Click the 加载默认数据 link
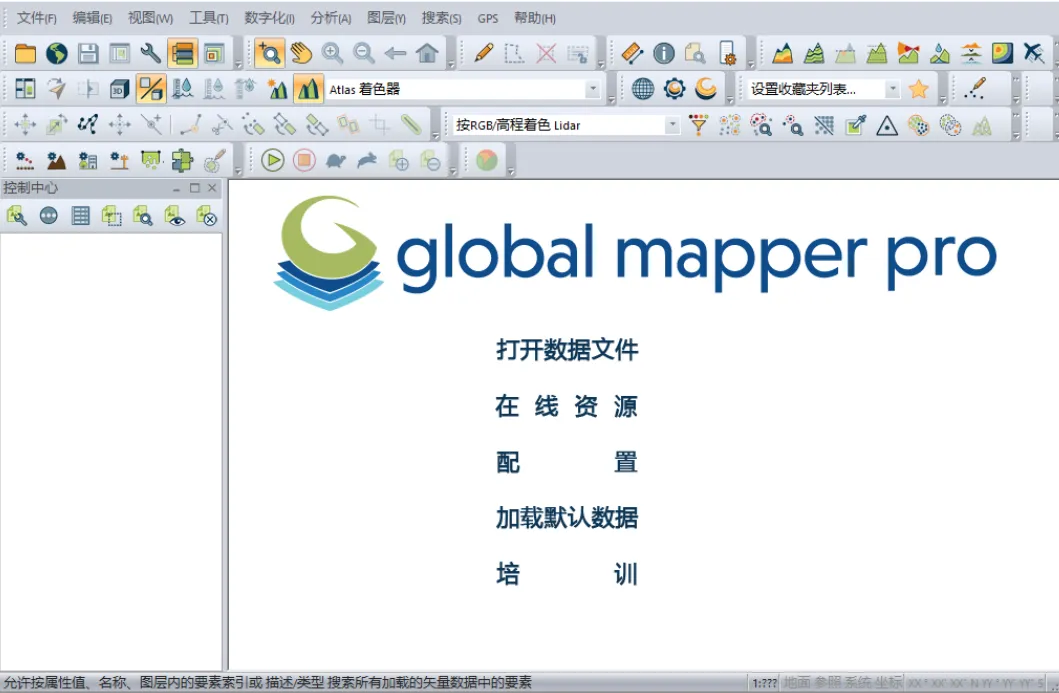 click(x=567, y=518)
